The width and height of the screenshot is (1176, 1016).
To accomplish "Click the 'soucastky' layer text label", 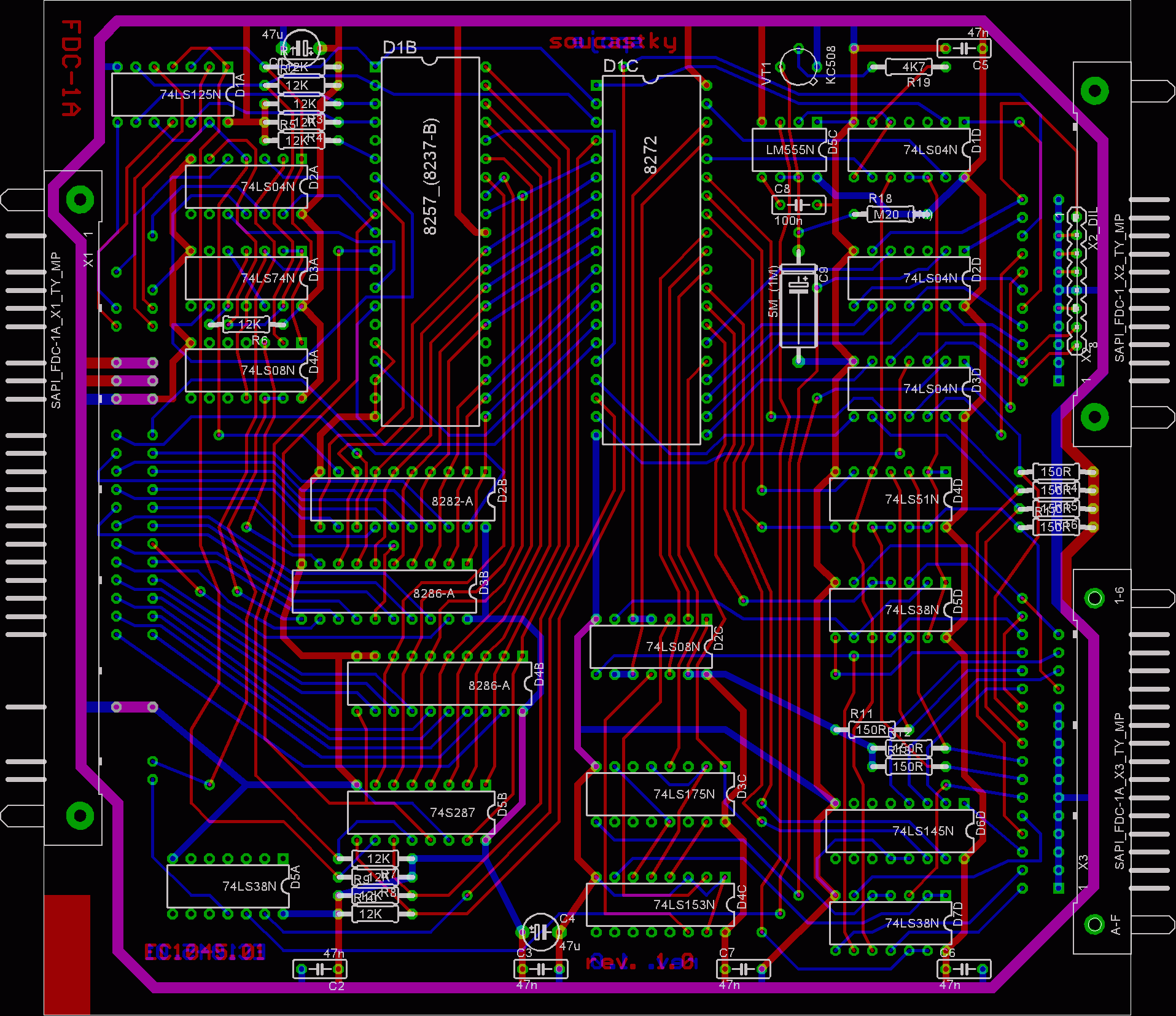I will [x=612, y=42].
